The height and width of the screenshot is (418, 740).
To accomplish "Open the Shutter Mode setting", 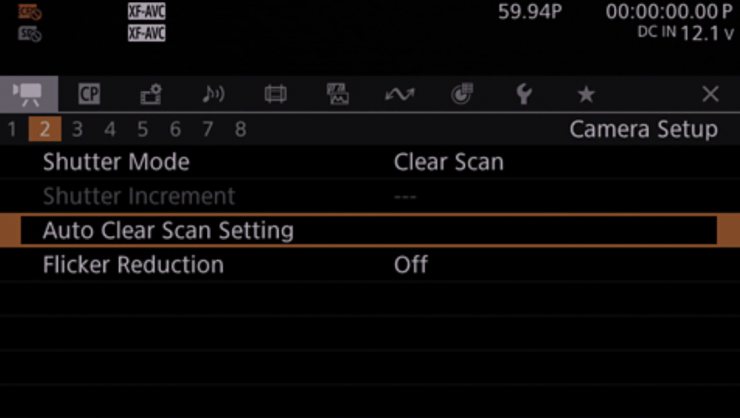I will pos(116,162).
